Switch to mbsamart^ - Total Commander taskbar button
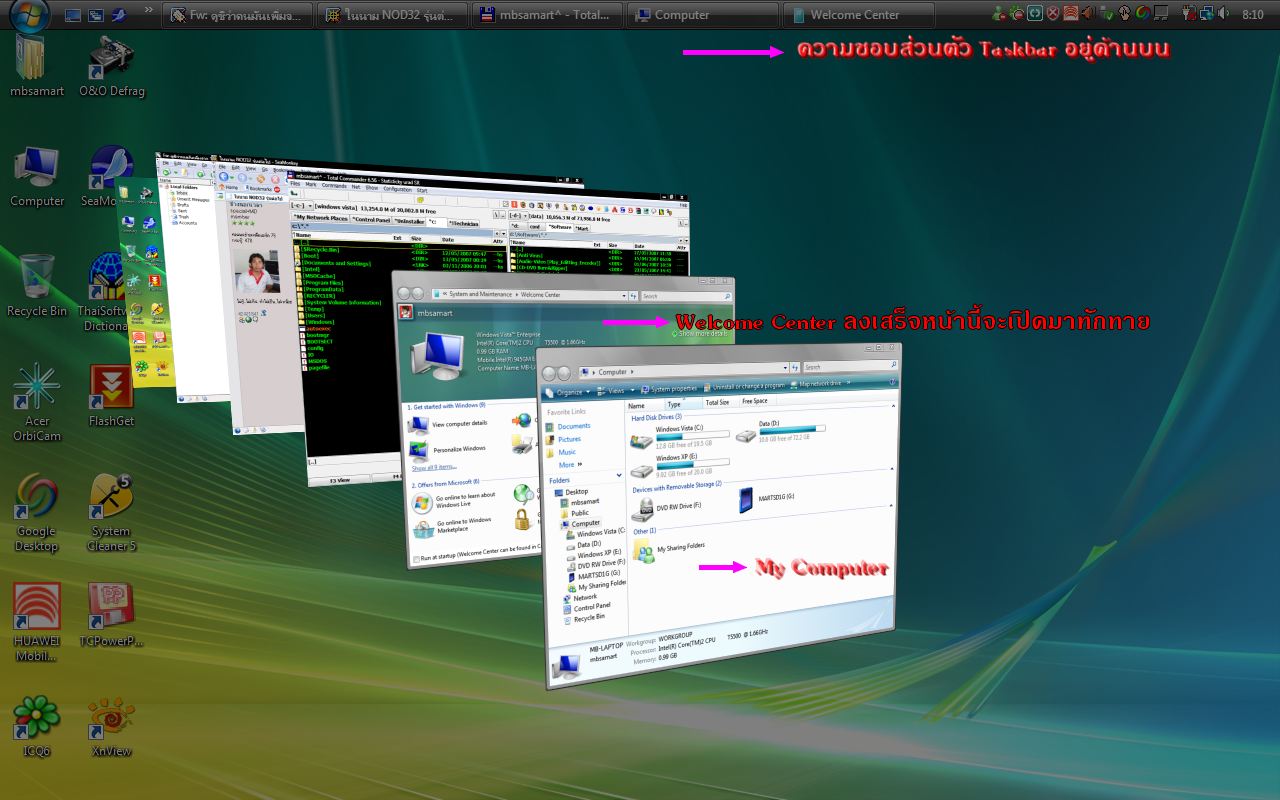Viewport: 1280px width, 800px height. click(547, 15)
